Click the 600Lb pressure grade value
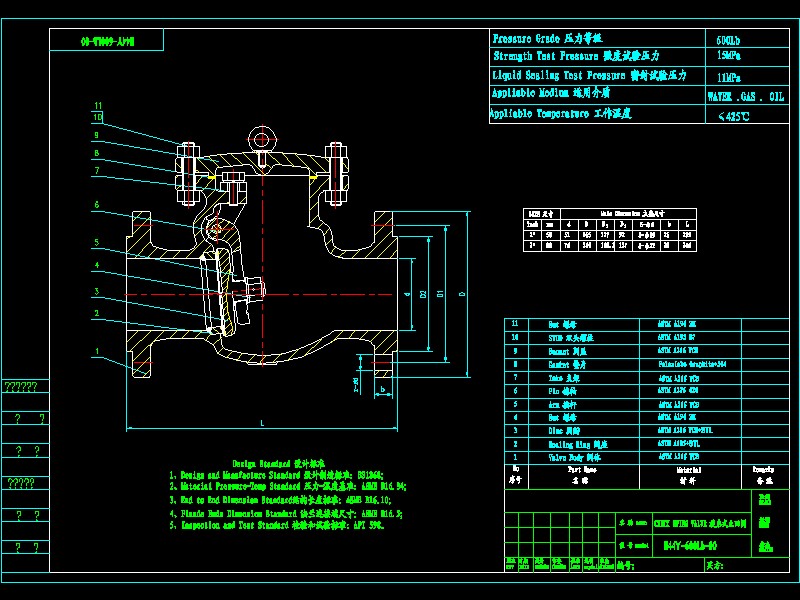This screenshot has height=600, width=800. coord(728,40)
